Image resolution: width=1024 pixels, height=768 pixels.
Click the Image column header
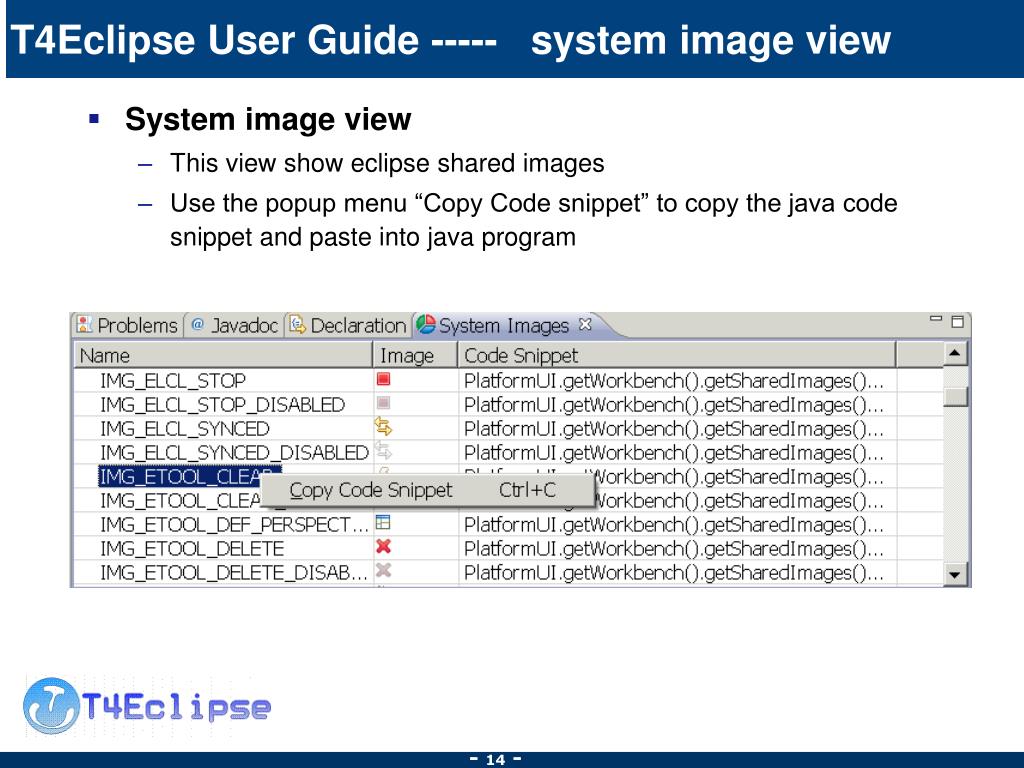pos(415,355)
